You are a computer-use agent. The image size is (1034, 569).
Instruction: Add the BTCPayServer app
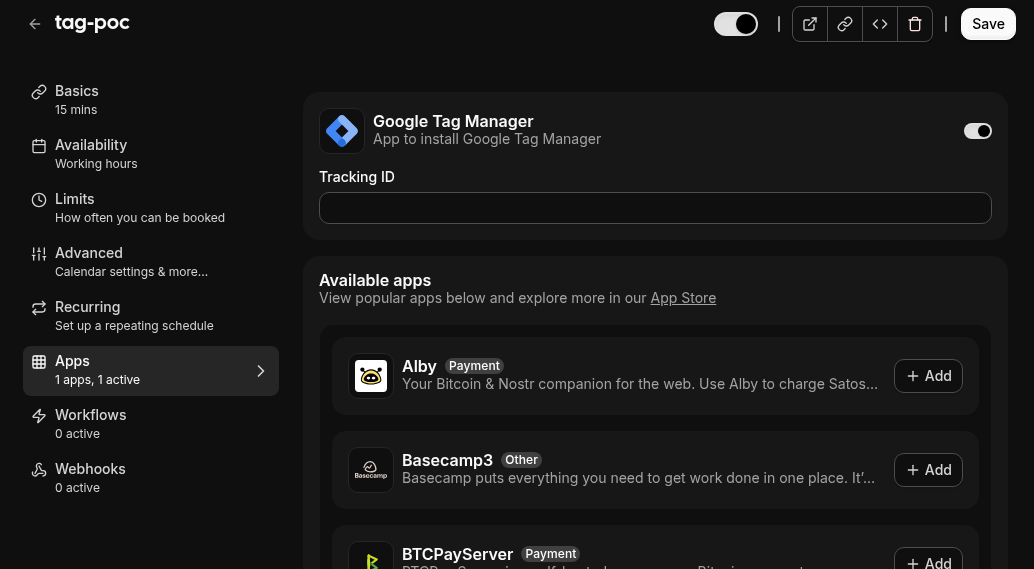(928, 560)
